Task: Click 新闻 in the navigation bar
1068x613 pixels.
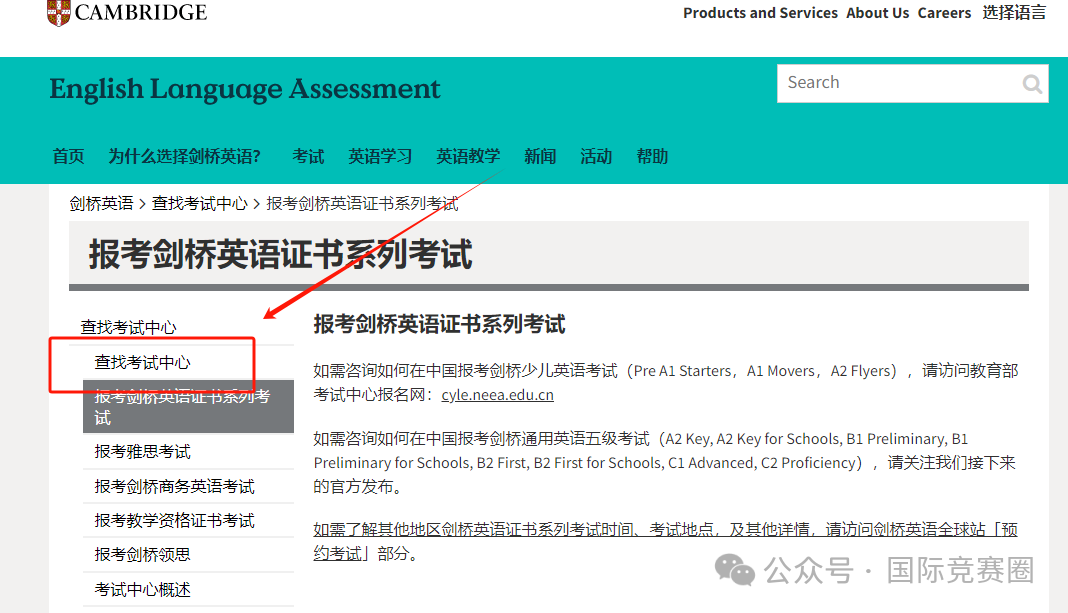Action: point(540,156)
